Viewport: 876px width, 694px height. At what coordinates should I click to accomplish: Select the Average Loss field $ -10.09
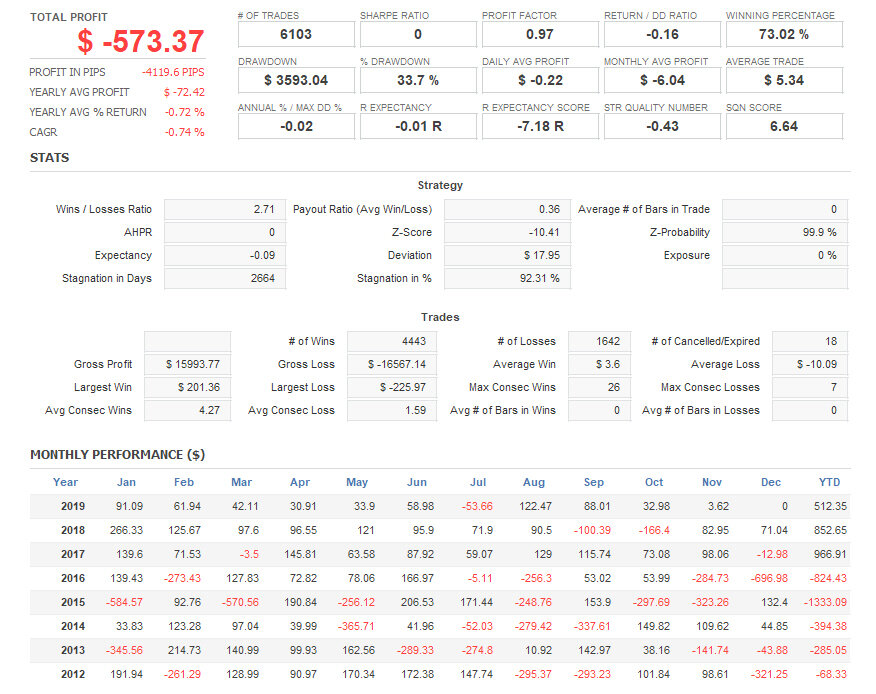pos(810,364)
